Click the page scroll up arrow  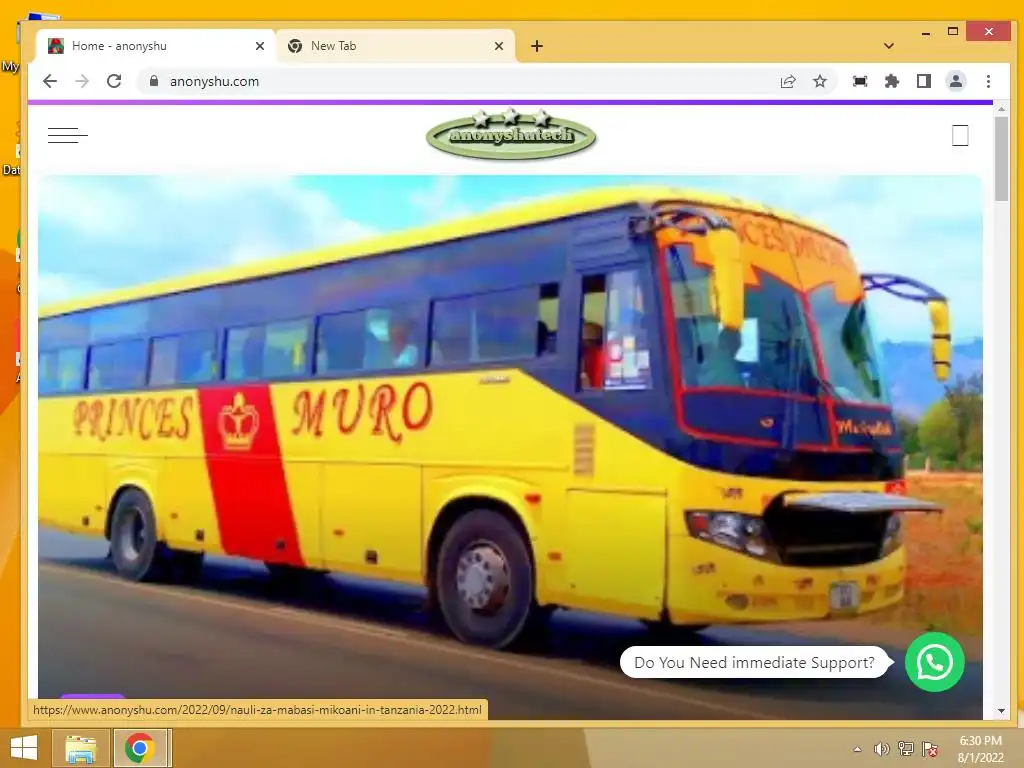(x=1001, y=109)
